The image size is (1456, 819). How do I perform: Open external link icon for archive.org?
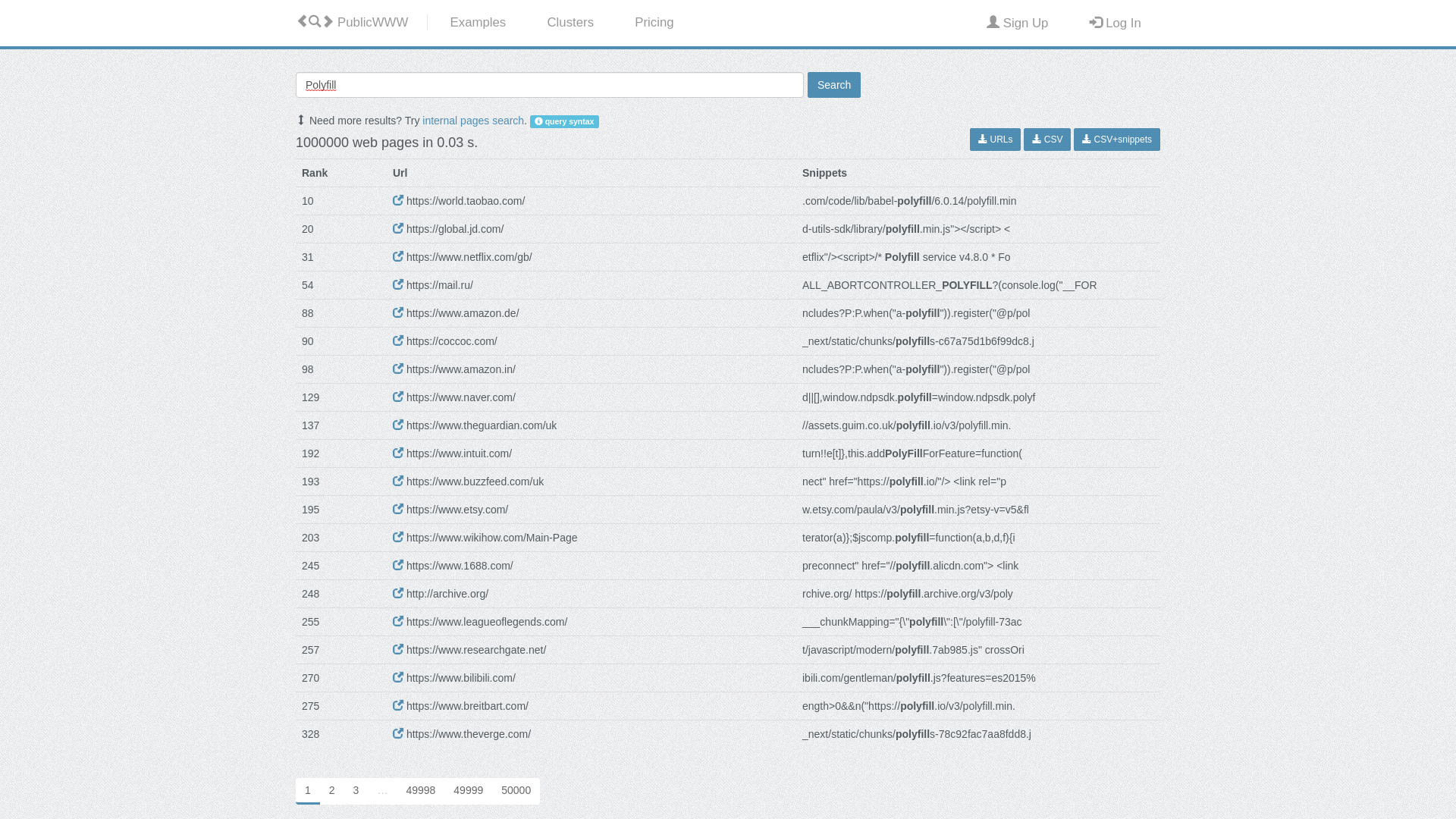(x=398, y=594)
